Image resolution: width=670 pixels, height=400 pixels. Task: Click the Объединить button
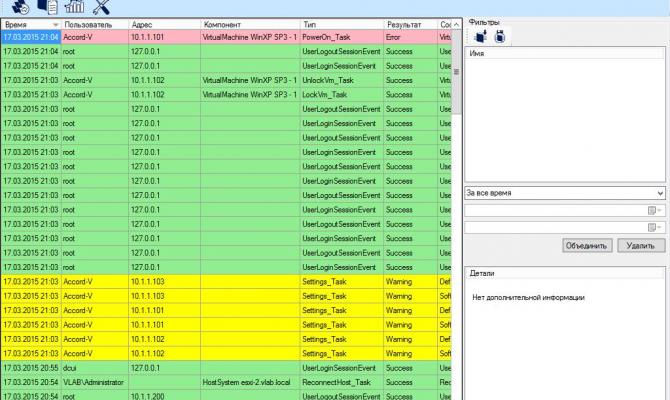coord(587,246)
